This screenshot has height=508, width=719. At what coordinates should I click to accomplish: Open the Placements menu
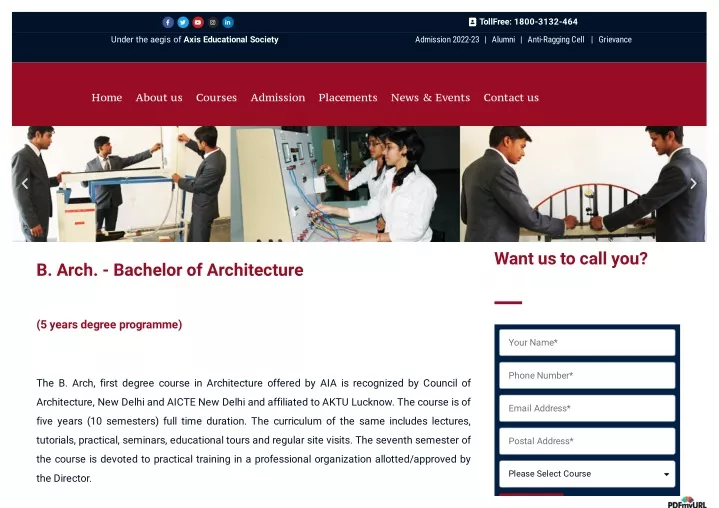tap(348, 98)
